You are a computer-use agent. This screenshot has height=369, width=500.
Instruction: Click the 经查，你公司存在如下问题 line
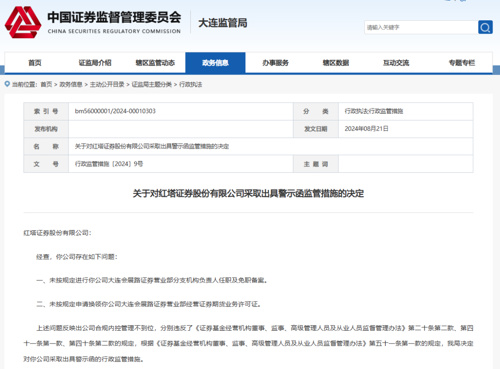[77, 257]
